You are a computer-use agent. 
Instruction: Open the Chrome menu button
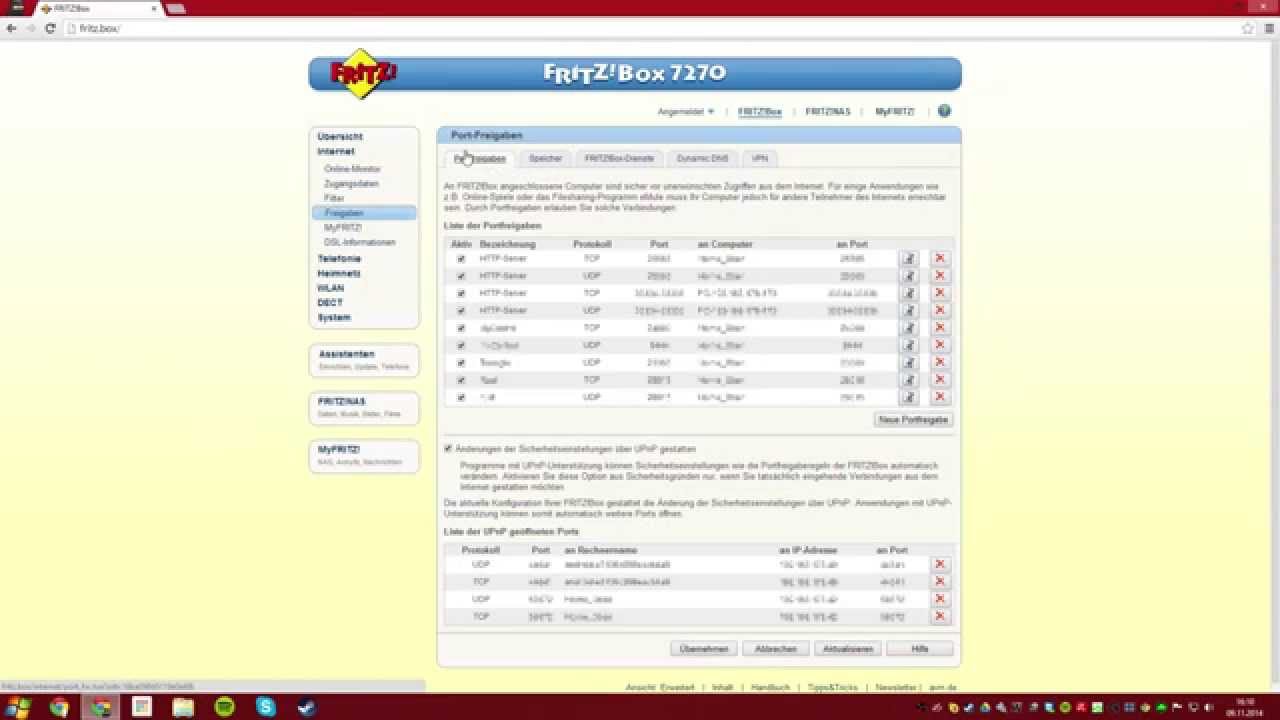(1267, 28)
